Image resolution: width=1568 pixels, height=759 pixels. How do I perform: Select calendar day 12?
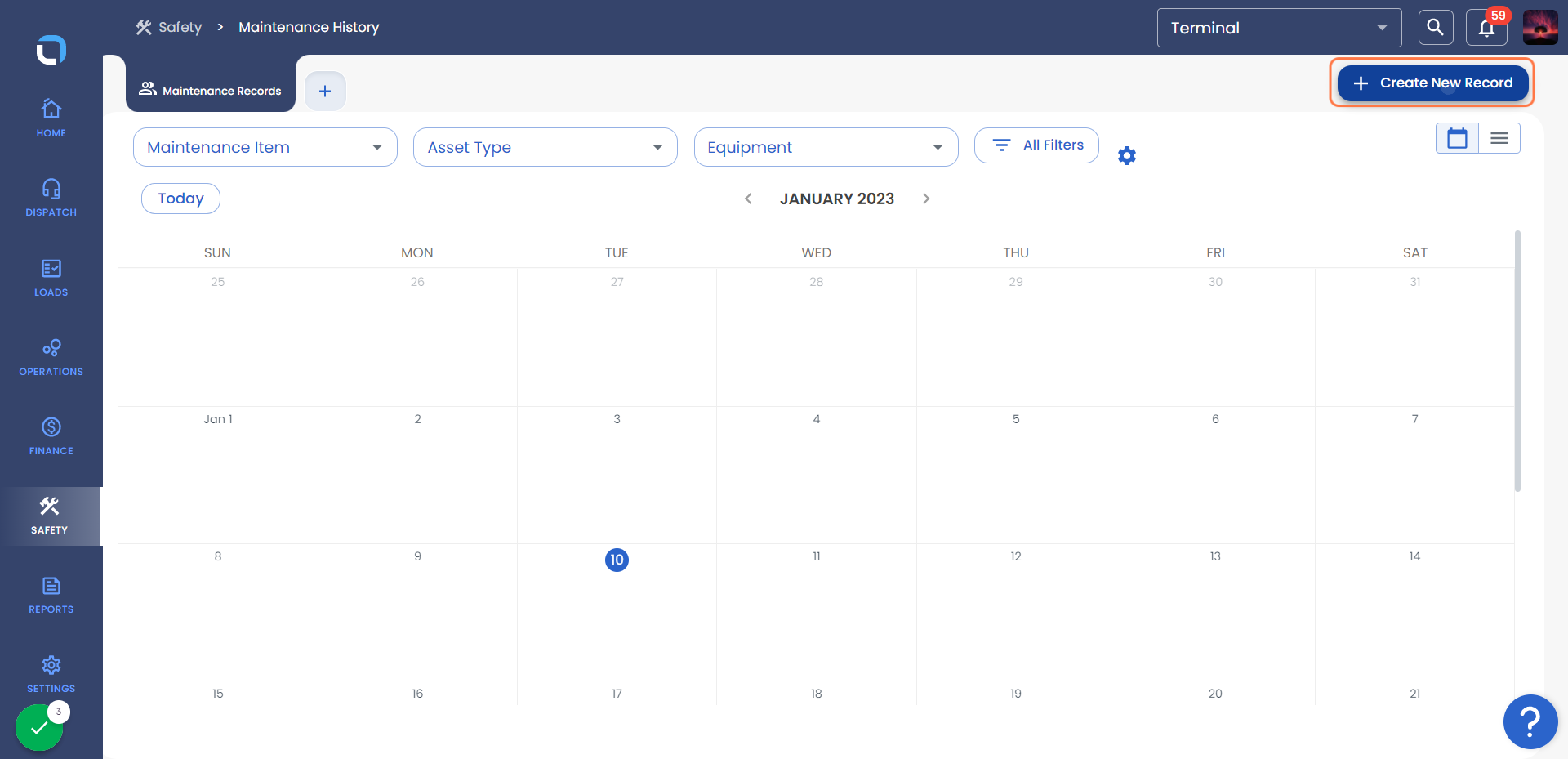1016,612
